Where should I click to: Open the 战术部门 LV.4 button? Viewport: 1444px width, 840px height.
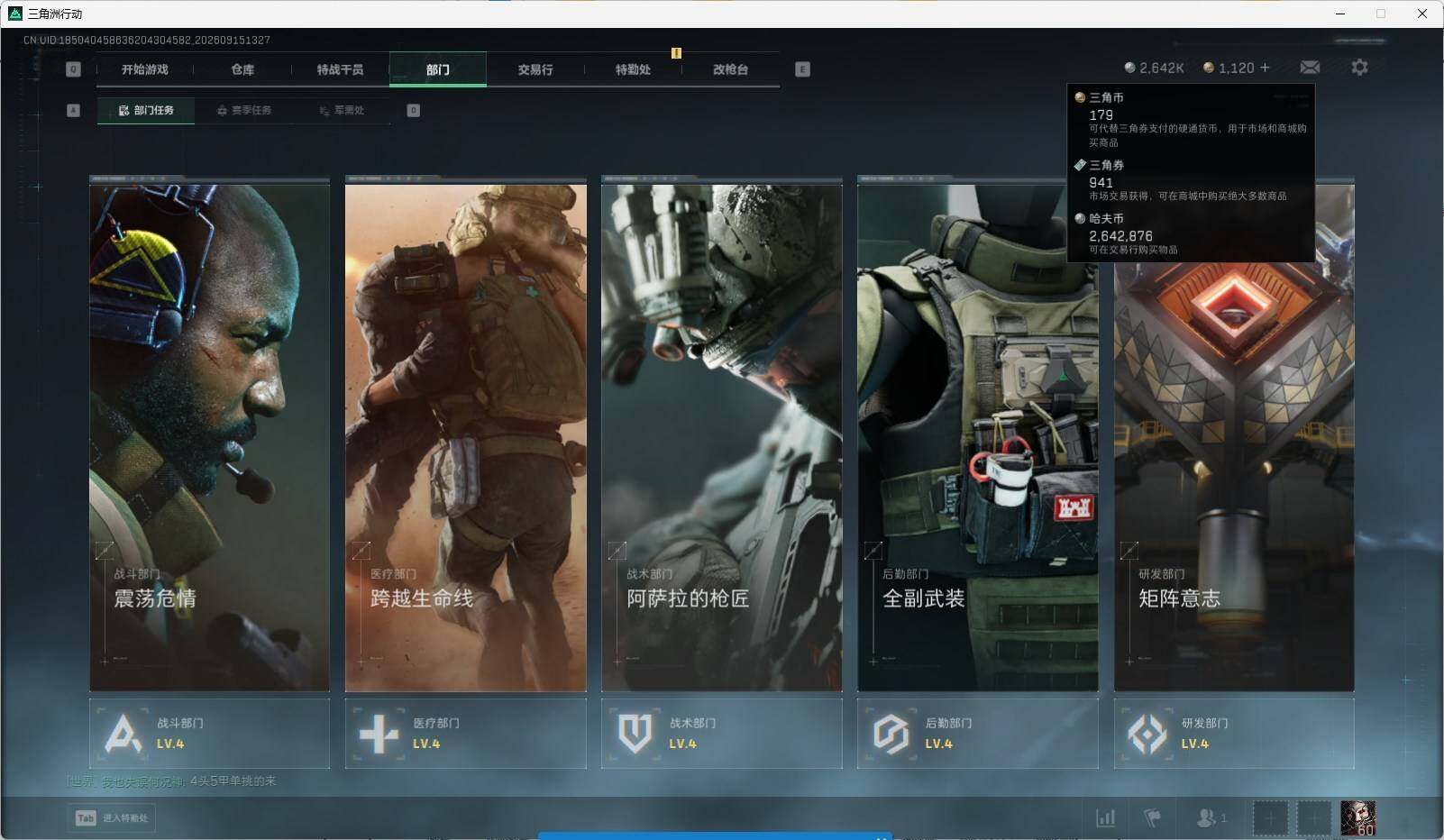click(x=722, y=734)
